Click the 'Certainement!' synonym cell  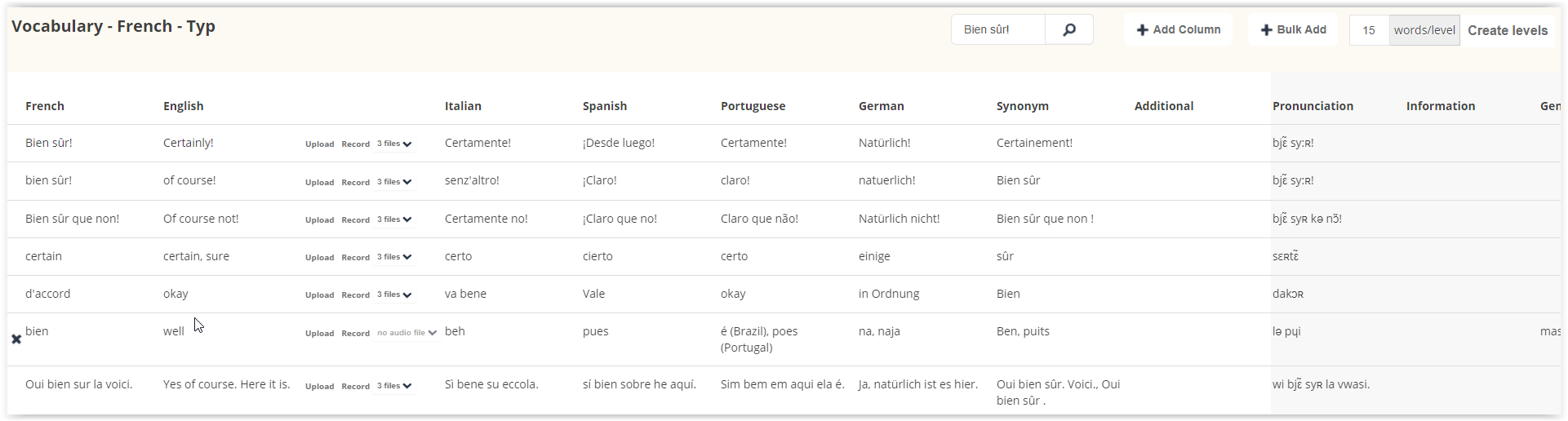click(x=1034, y=143)
